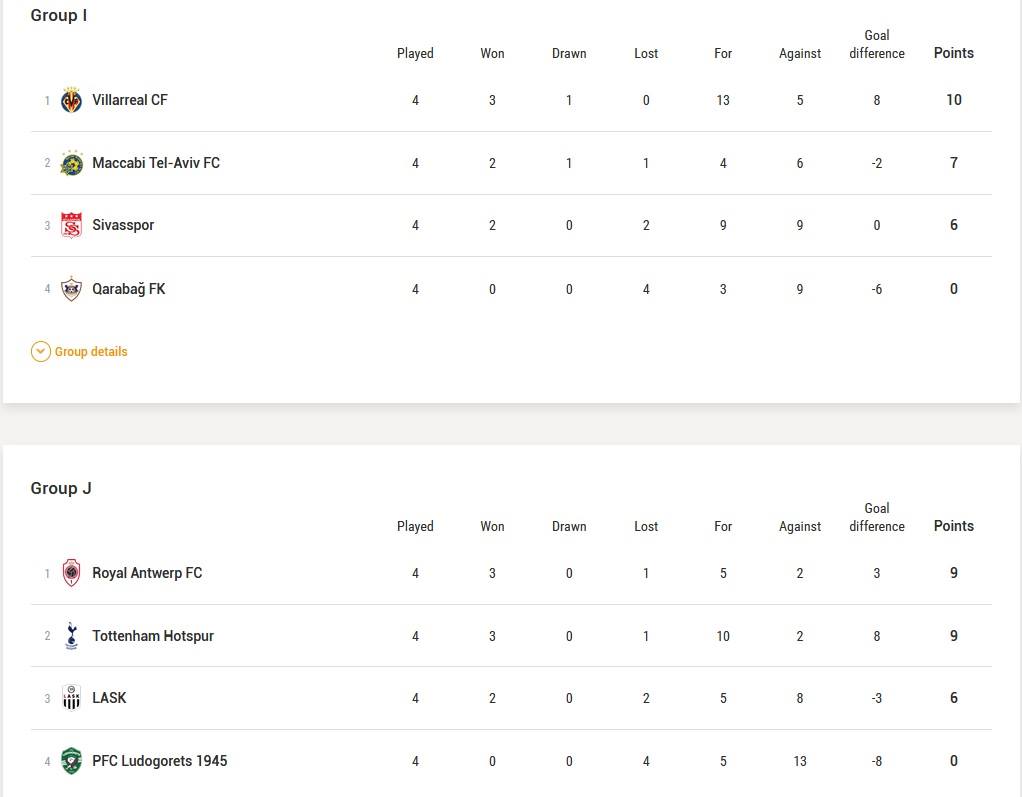Screen dimensions: 1022x797
Task: Select Royal Antwerp FC team name
Action: click(x=147, y=573)
